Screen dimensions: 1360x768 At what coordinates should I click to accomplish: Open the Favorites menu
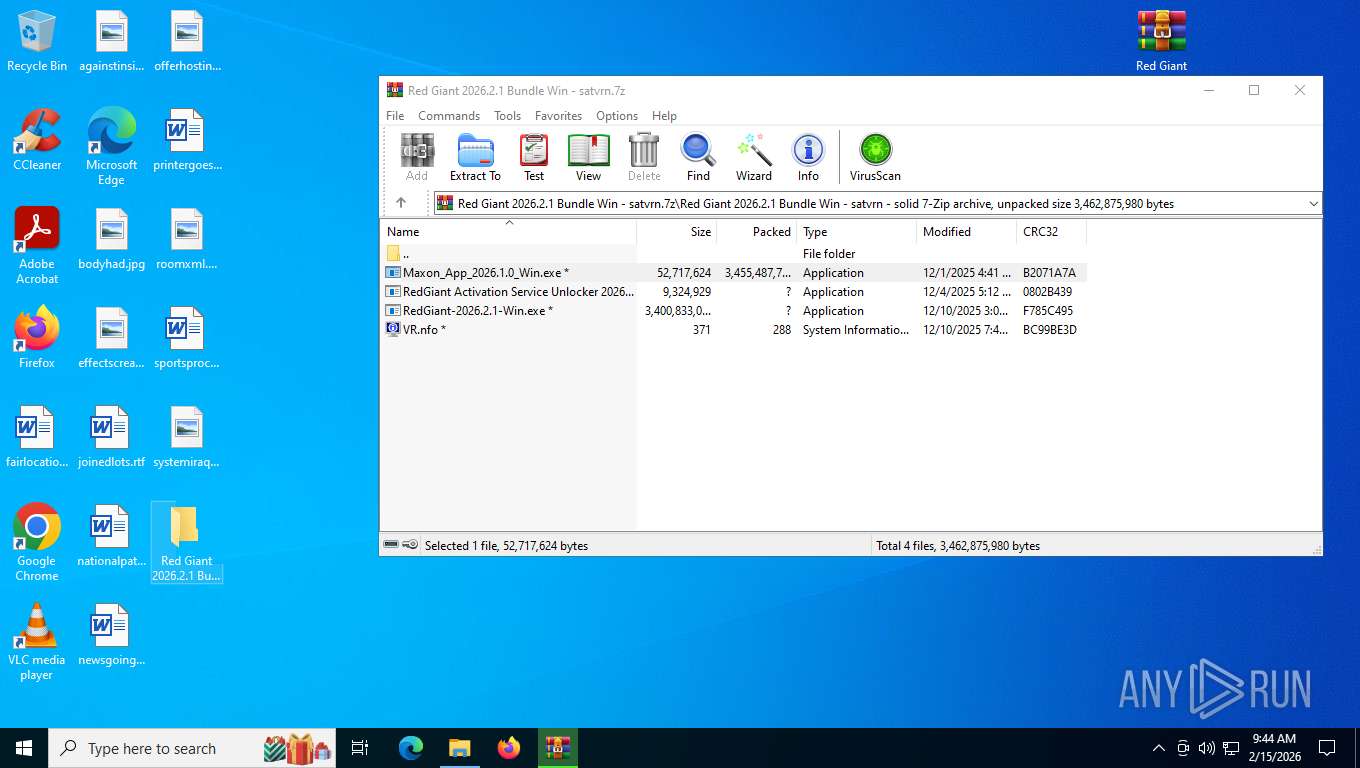coord(558,116)
